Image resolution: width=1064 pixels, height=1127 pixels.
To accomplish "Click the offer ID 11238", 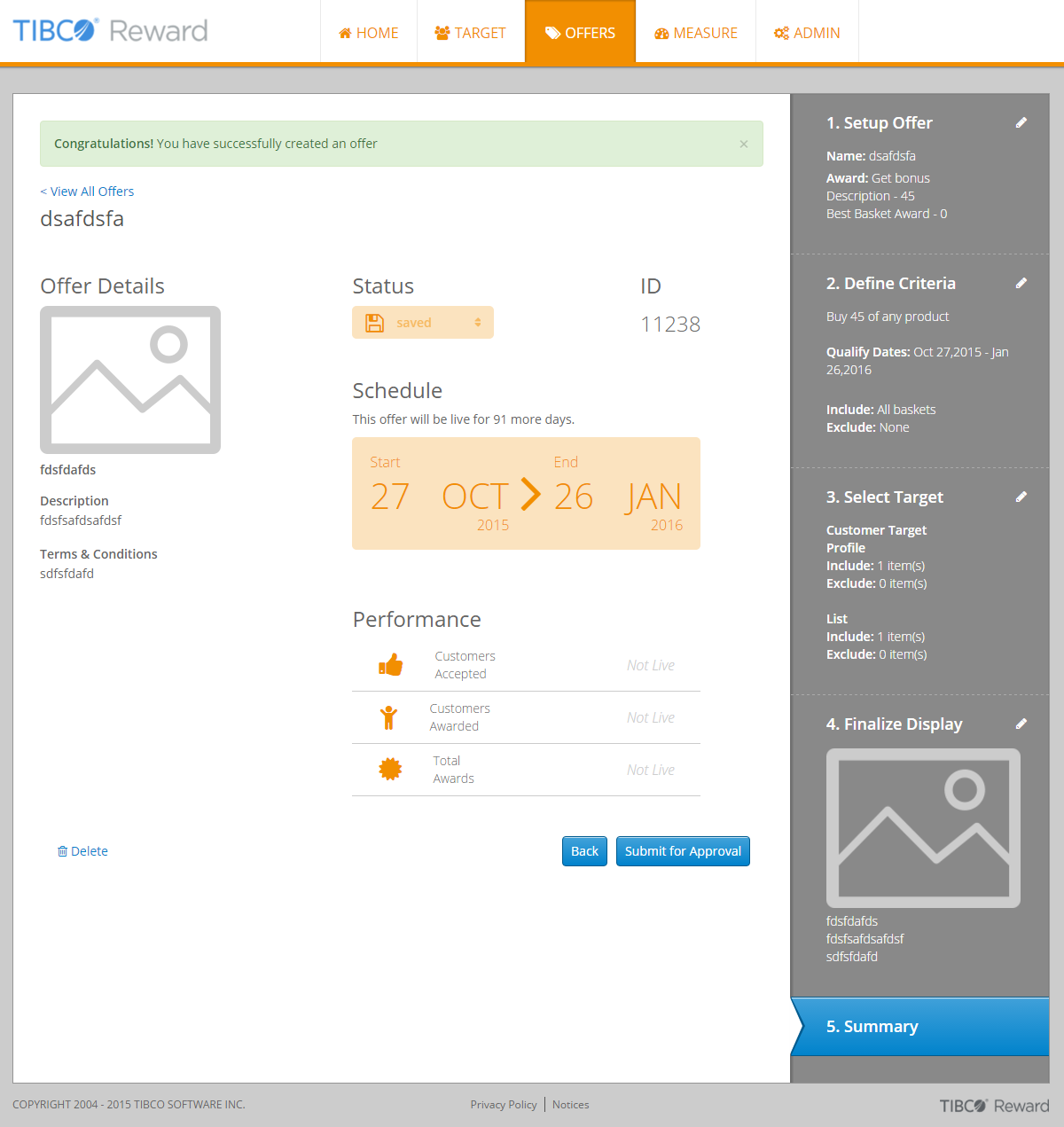I will point(670,325).
